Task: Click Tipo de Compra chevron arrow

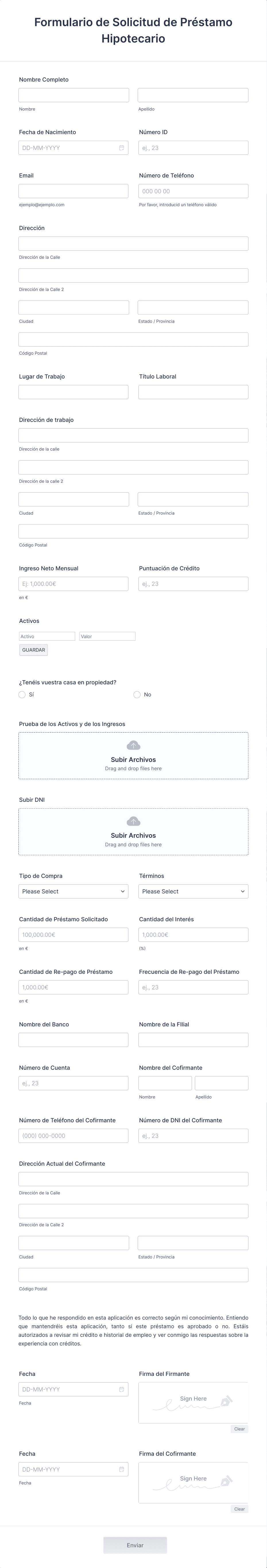Action: click(x=123, y=892)
